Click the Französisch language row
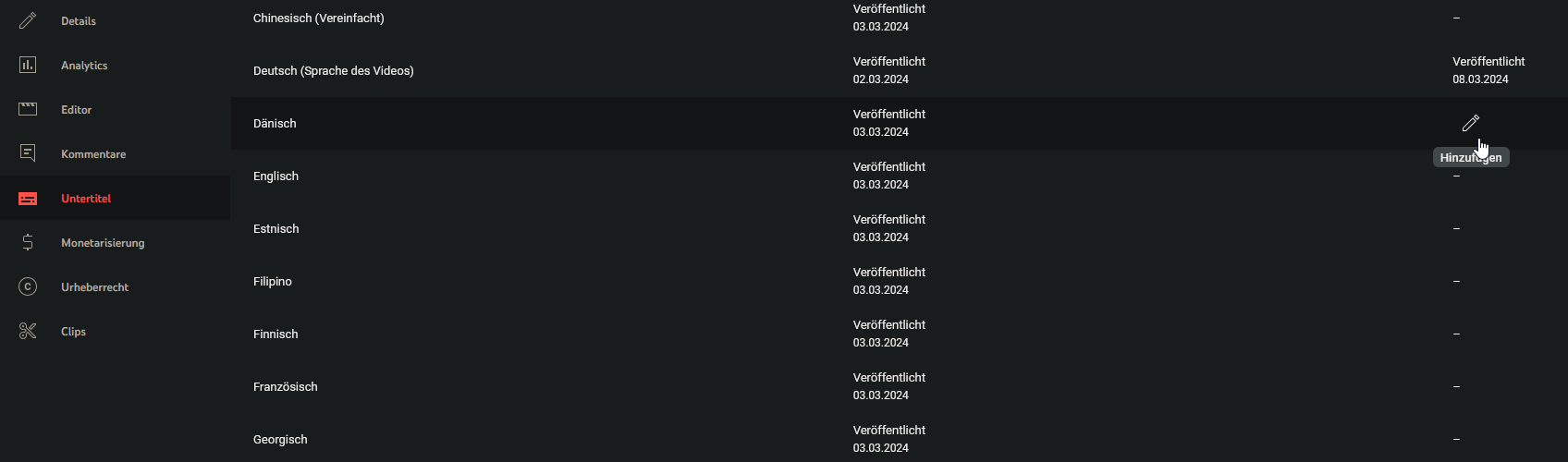Viewport: 1568px width, 462px height. pyautogui.click(x=285, y=386)
